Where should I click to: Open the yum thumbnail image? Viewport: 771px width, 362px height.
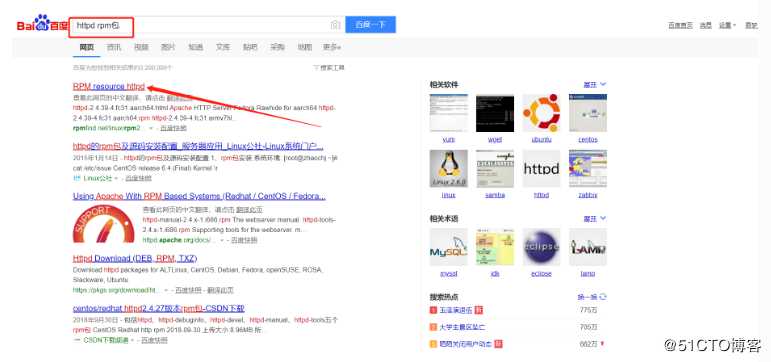(448, 113)
